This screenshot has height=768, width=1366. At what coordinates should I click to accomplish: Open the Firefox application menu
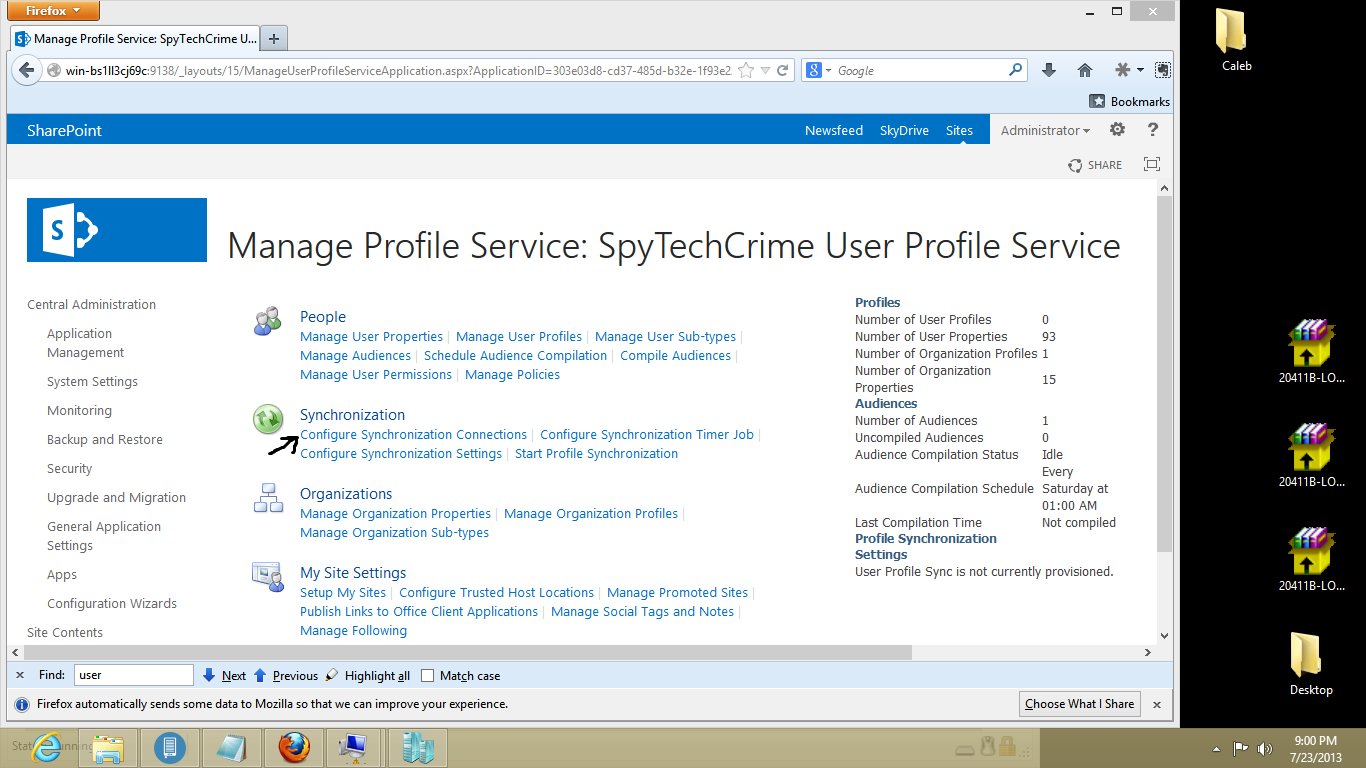pyautogui.click(x=54, y=11)
